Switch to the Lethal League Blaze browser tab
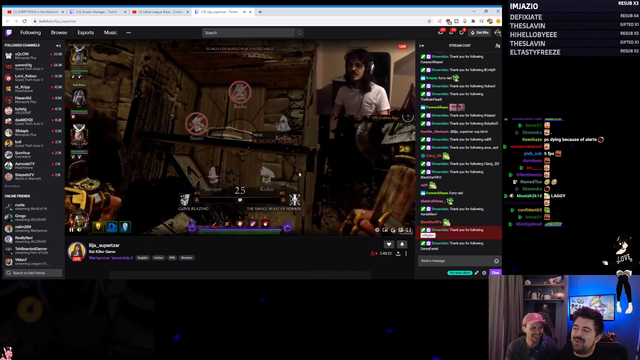This screenshot has height=360, width=640. click(160, 12)
